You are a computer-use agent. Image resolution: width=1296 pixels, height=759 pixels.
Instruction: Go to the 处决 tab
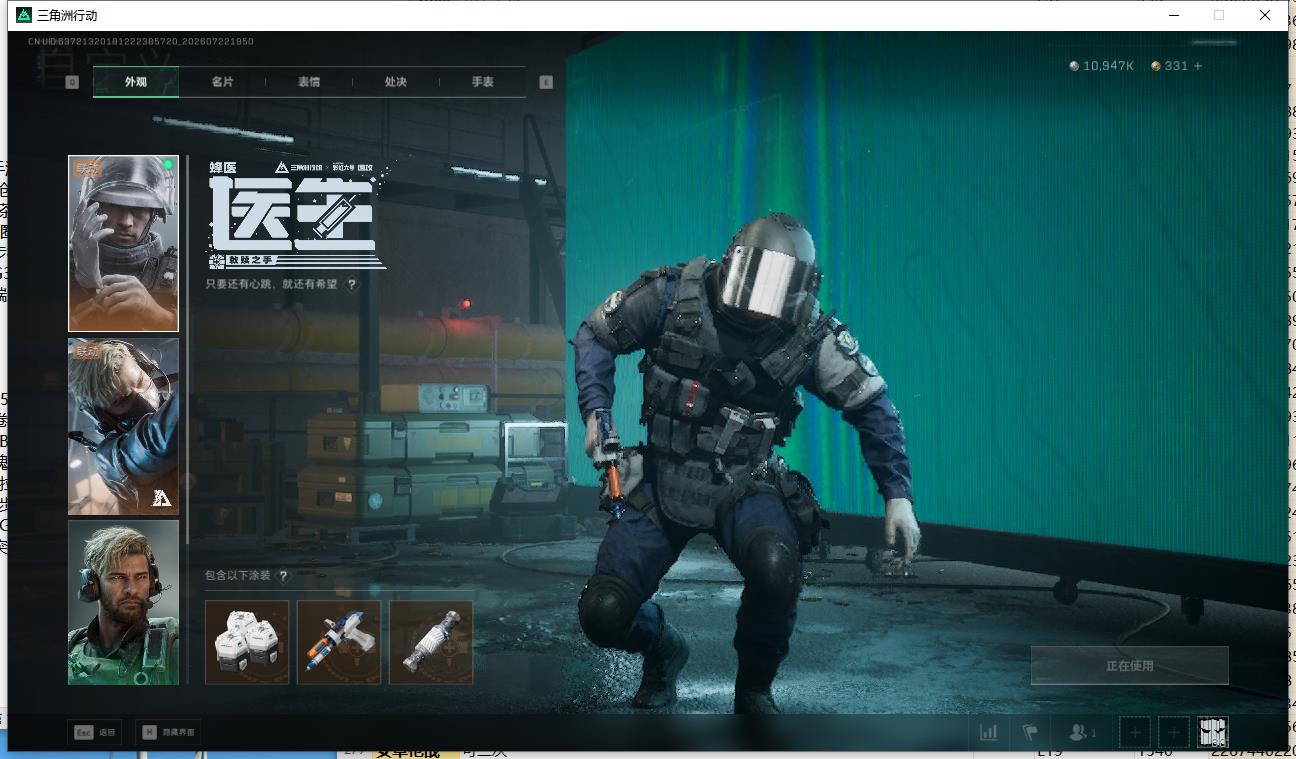(x=396, y=82)
